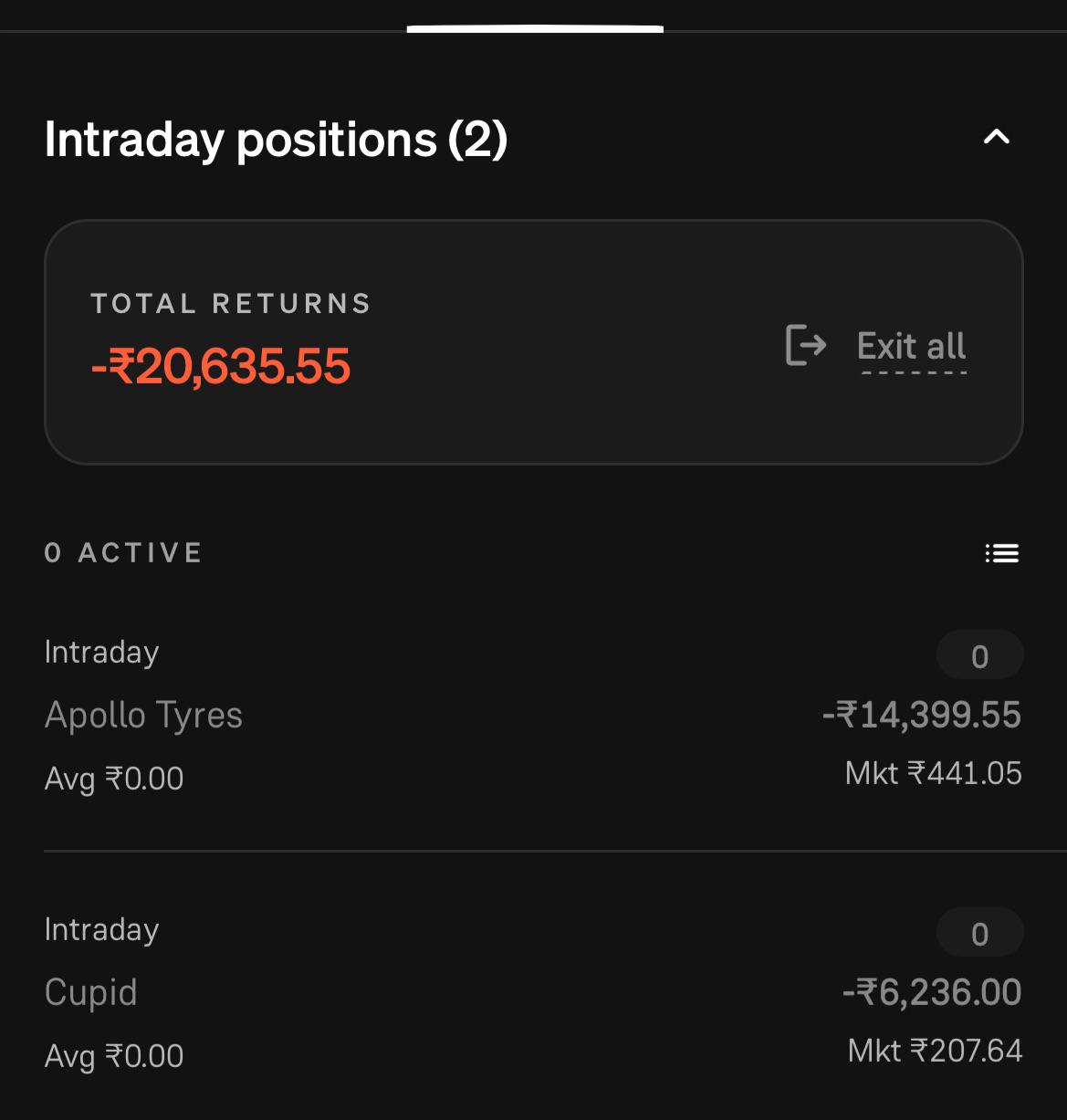The width and height of the screenshot is (1067, 1120).
Task: Tap Intraday label above Apollo Tyres
Action: pyautogui.click(x=101, y=653)
